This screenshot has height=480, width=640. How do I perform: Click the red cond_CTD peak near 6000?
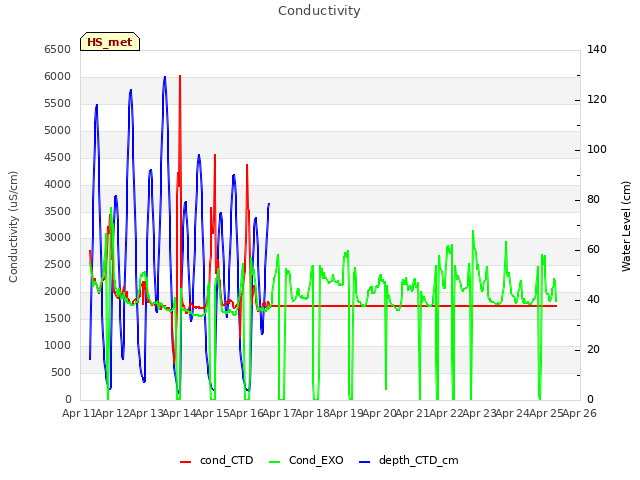pos(180,76)
